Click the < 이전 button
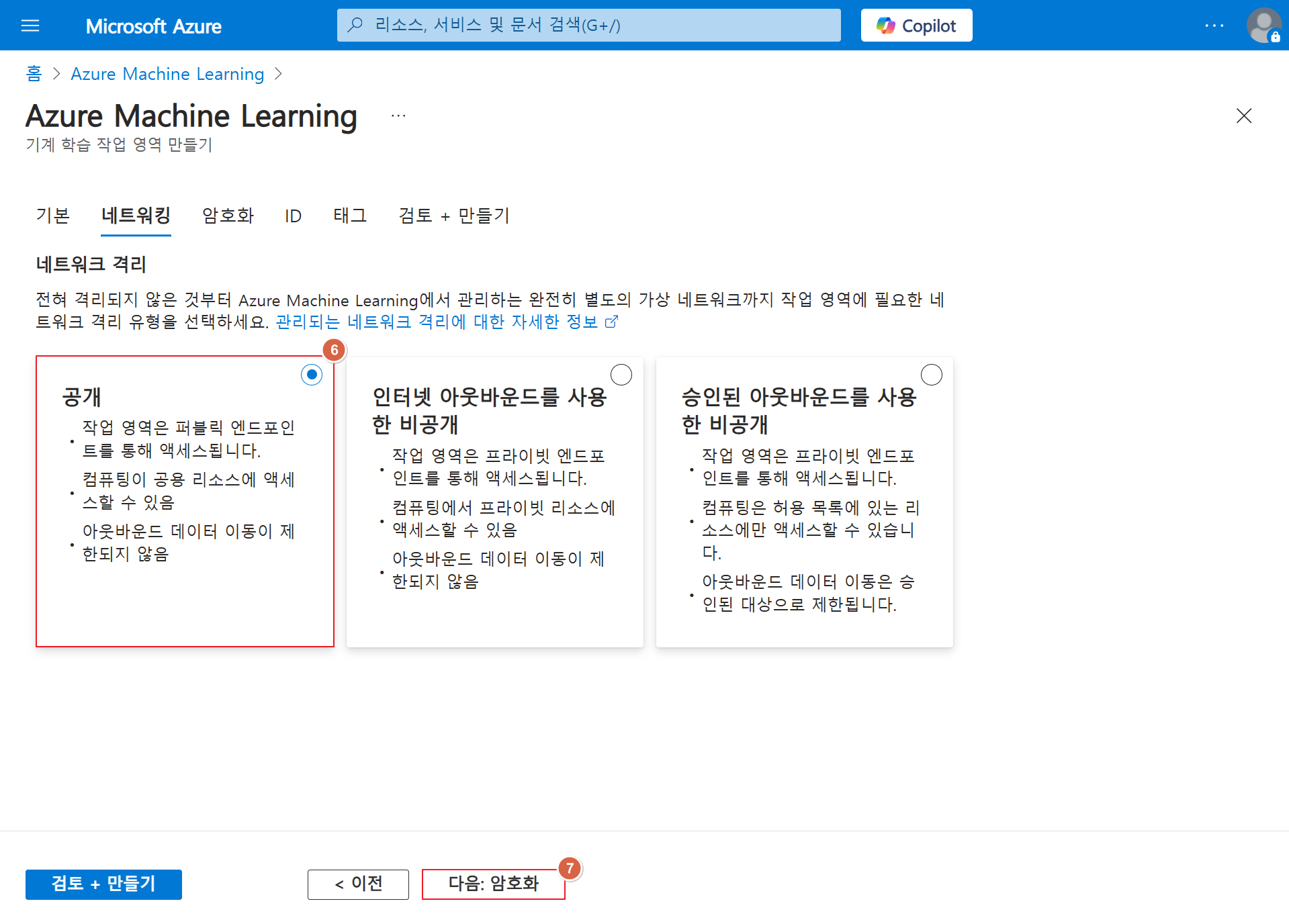The width and height of the screenshot is (1289, 924). [358, 884]
